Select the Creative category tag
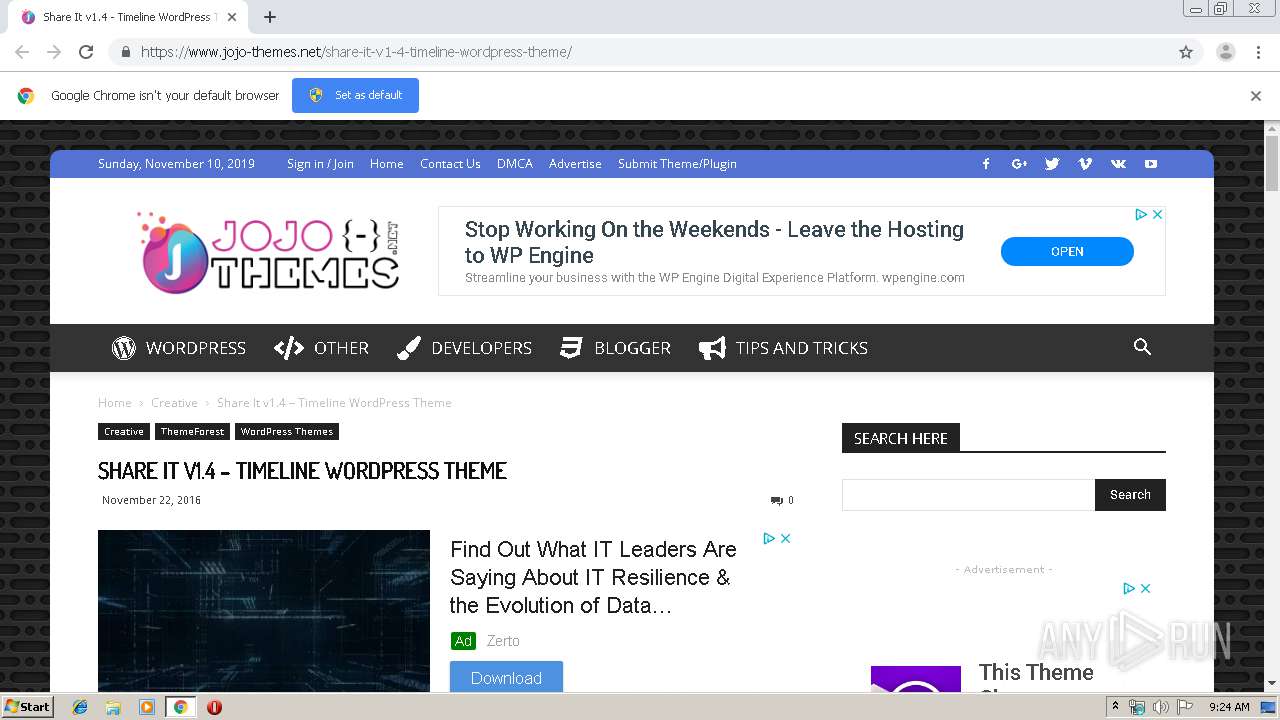The width and height of the screenshot is (1280, 720). (x=124, y=432)
